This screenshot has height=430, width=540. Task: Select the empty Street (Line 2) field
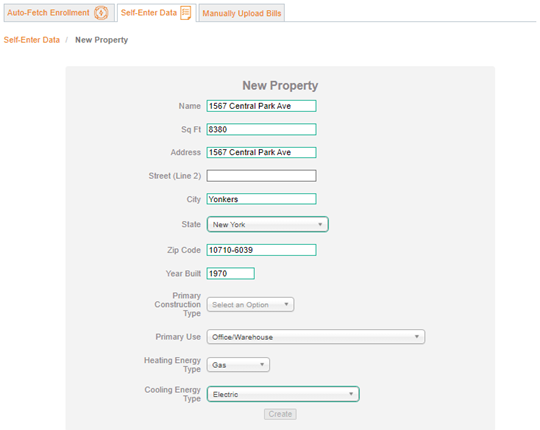[x=261, y=176]
